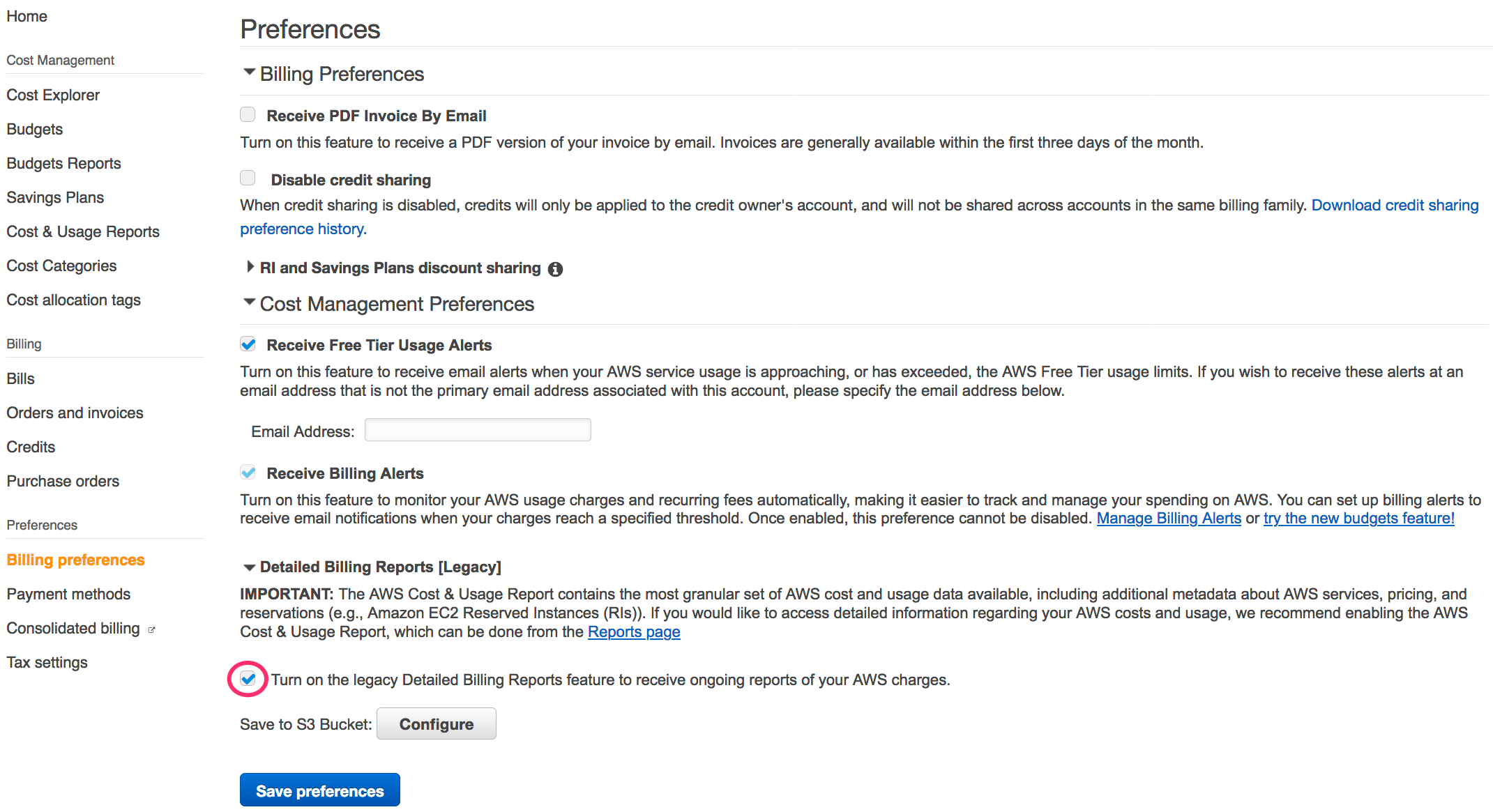
Task: Expand RI and Savings Plans discount sharing
Action: pyautogui.click(x=250, y=267)
